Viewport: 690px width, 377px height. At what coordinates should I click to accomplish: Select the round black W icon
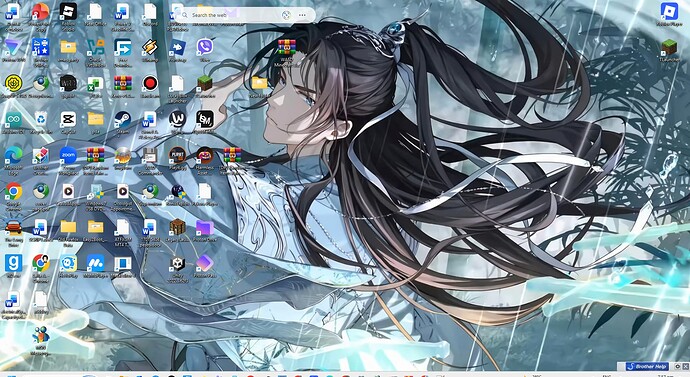[177, 119]
